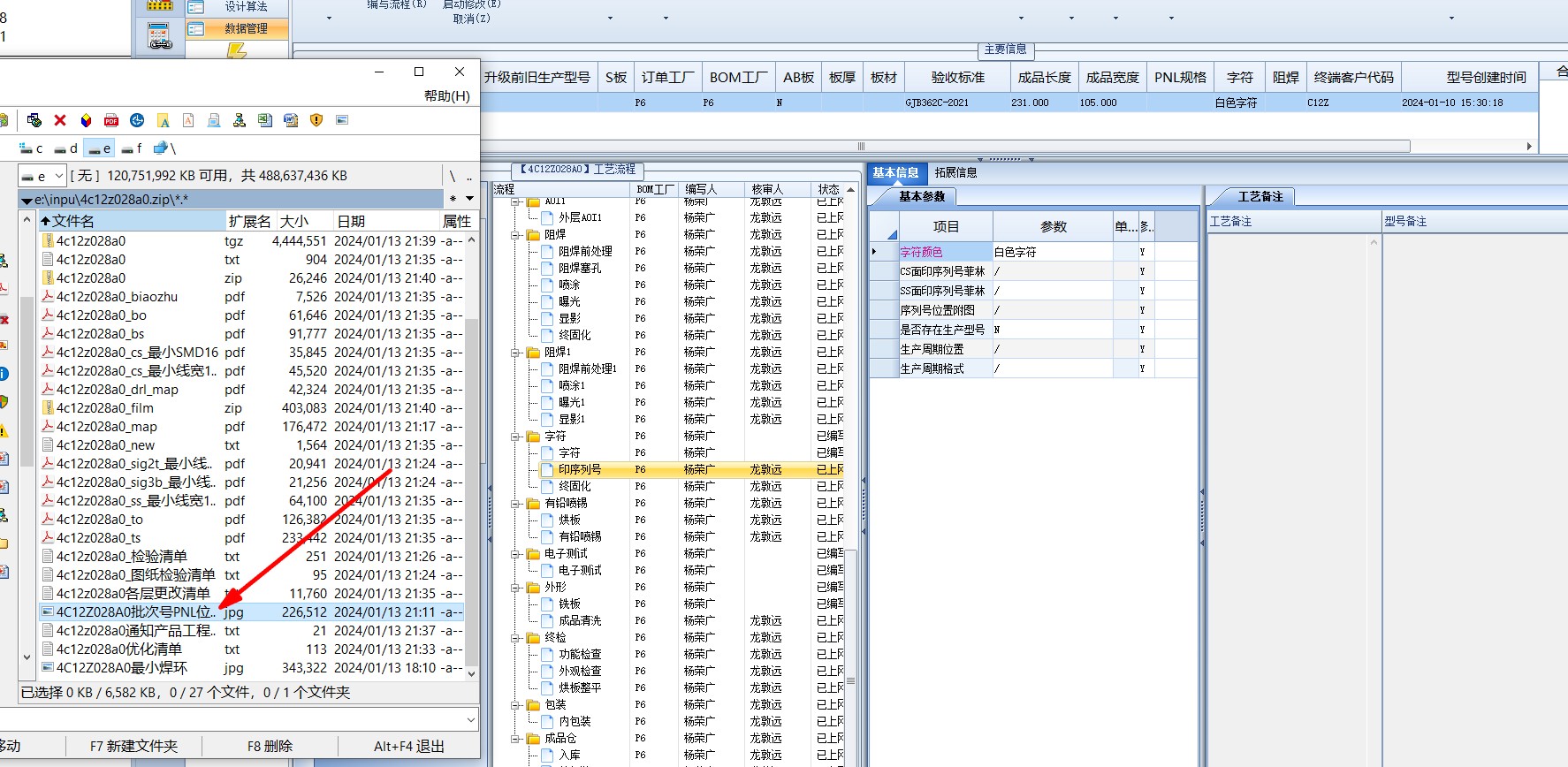
Task: Select the 阻焊塞孔 process tree item
Action: click(580, 269)
